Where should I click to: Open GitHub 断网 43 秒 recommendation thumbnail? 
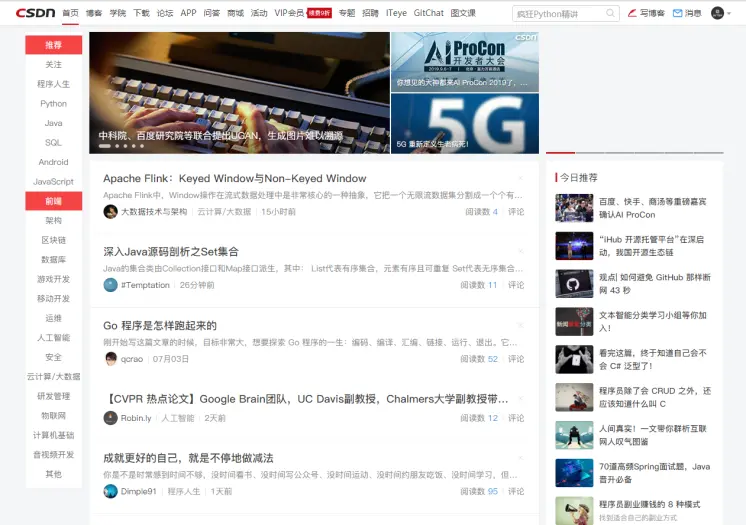[574, 284]
